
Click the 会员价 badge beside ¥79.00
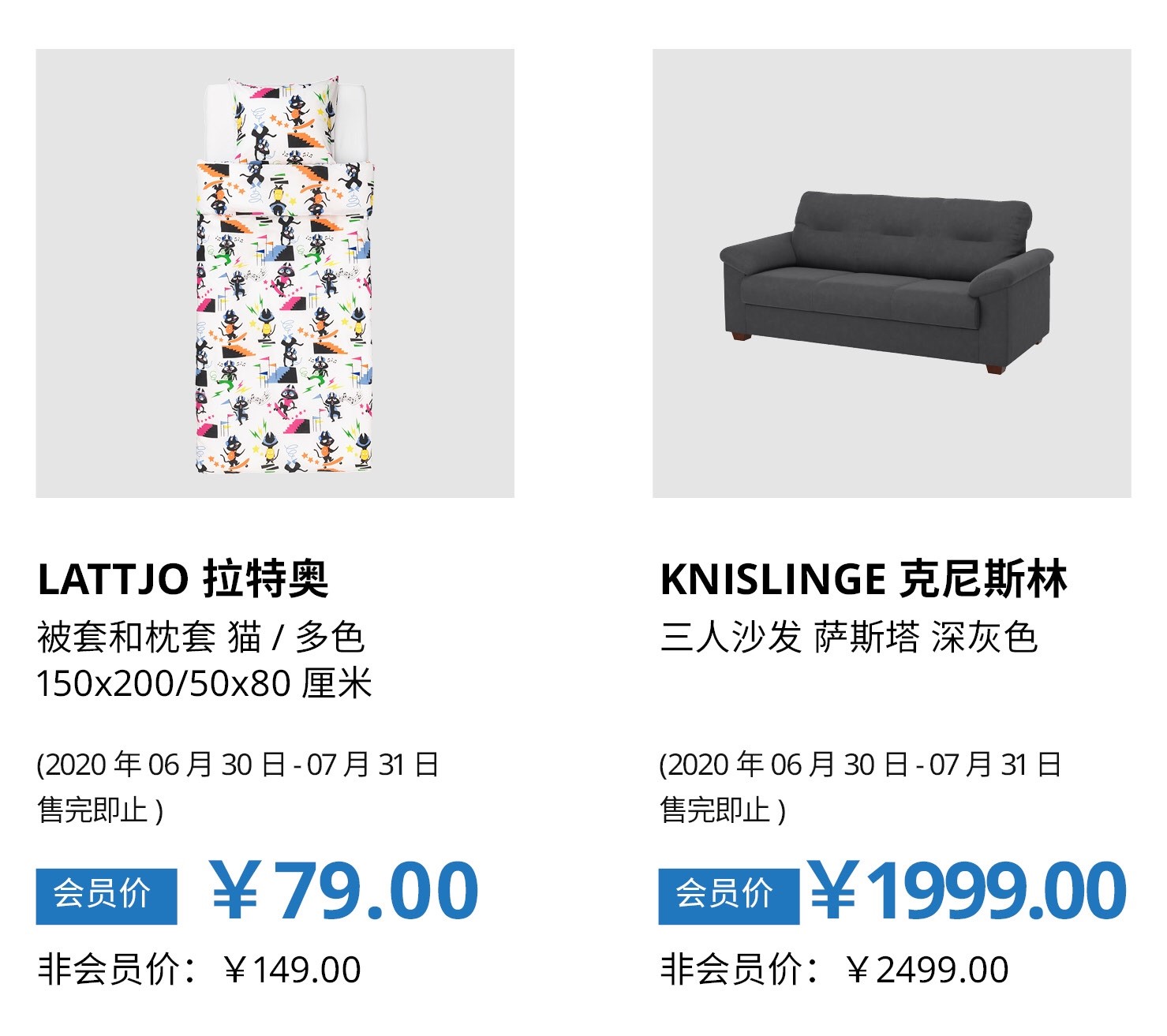(107, 896)
